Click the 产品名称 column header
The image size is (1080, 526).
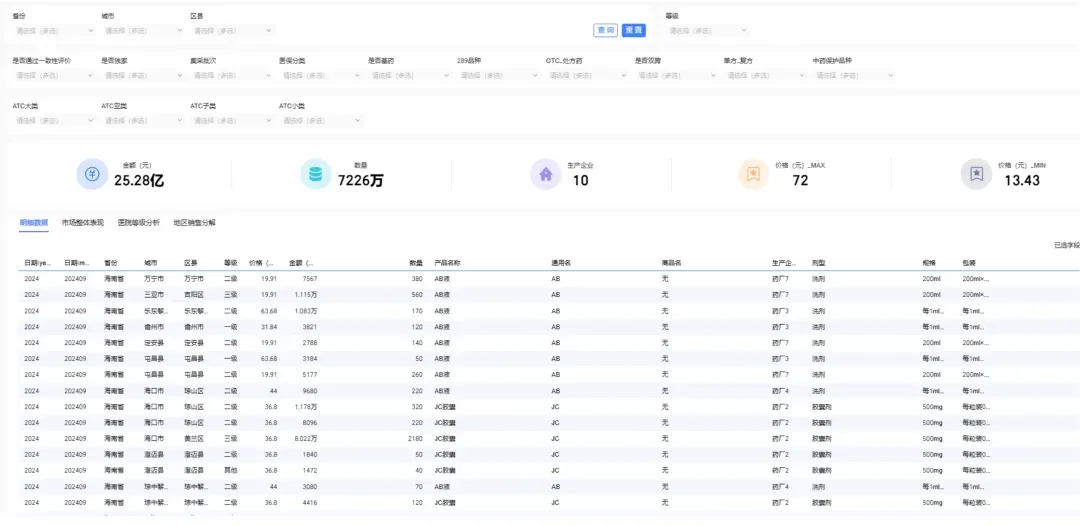pyautogui.click(x=447, y=263)
